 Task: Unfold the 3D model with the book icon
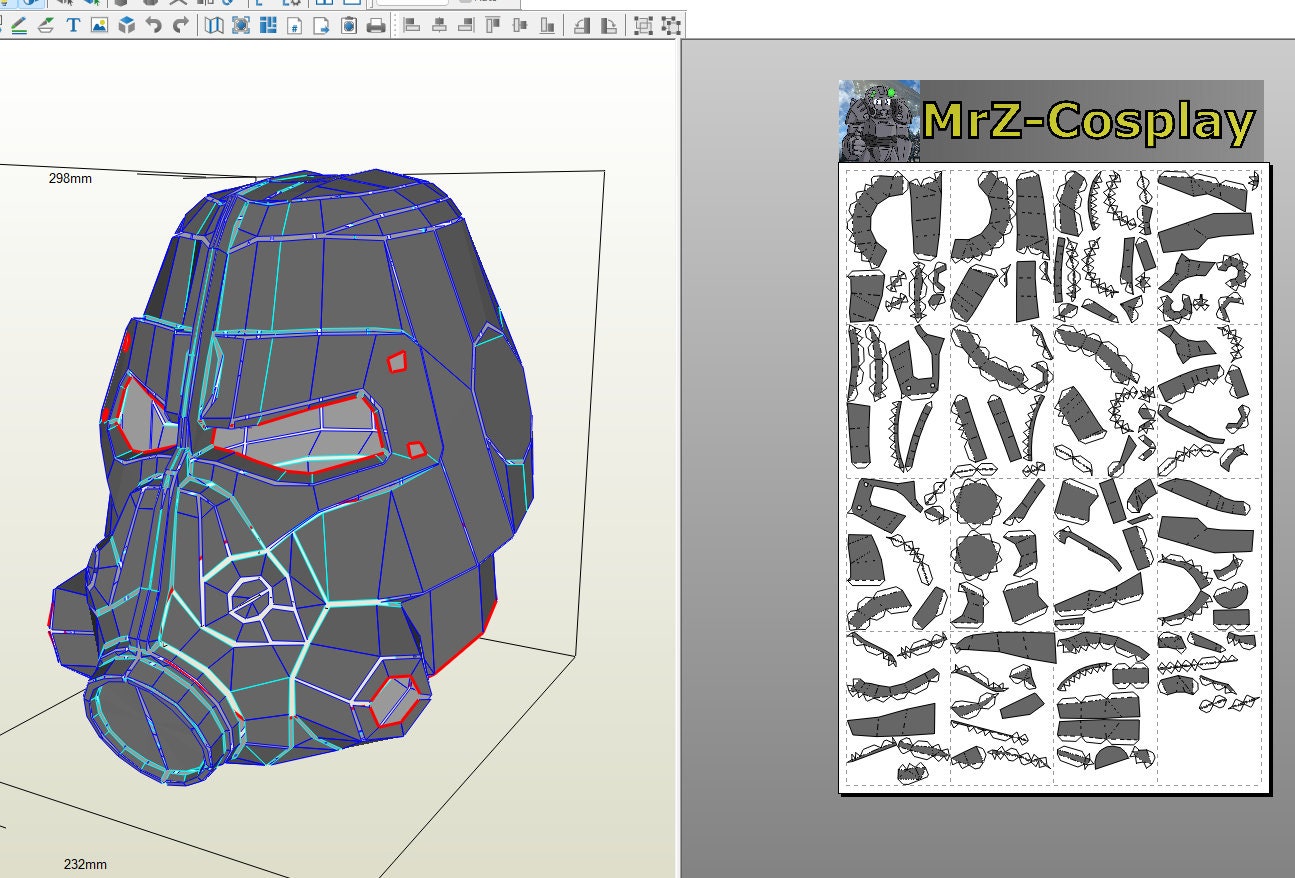(x=215, y=27)
